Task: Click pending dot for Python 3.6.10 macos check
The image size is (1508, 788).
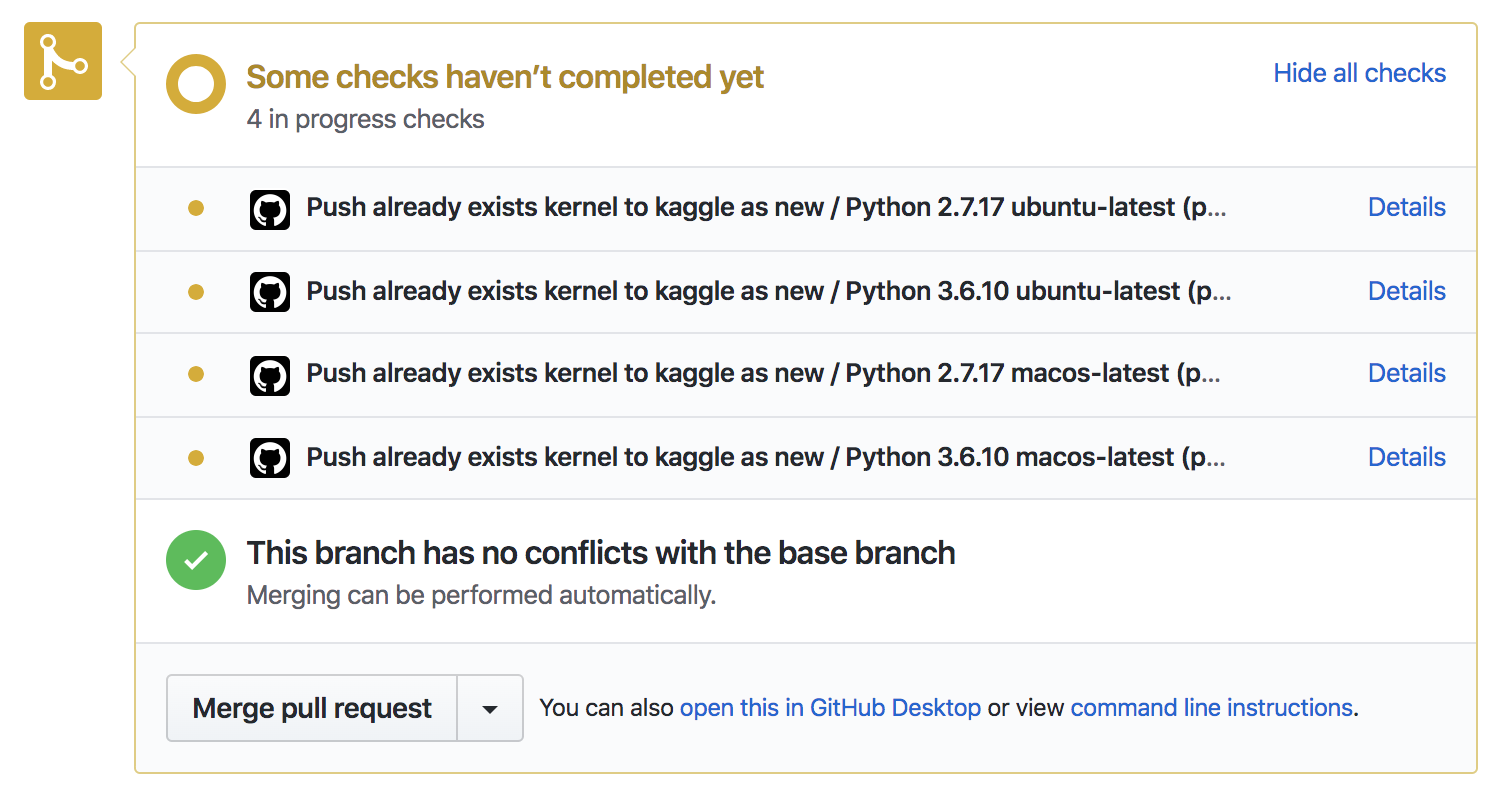Action: (x=196, y=458)
